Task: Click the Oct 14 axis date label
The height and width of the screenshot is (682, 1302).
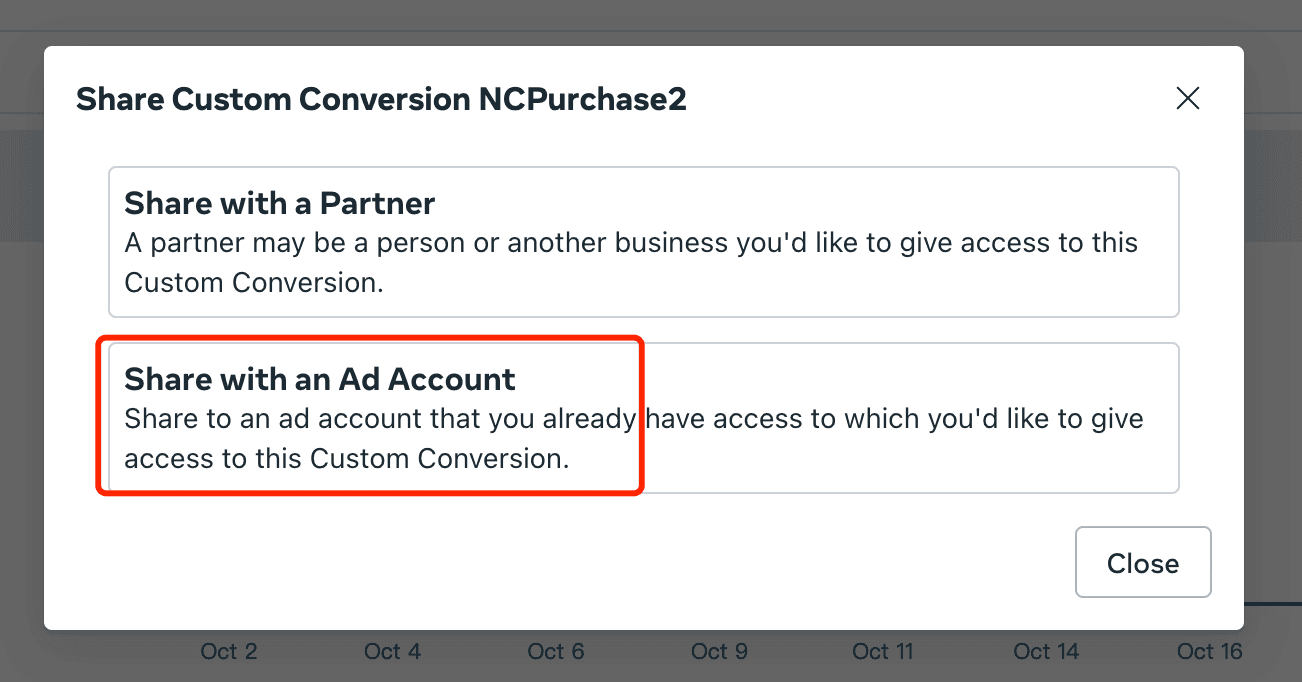Action: pyautogui.click(x=1046, y=652)
